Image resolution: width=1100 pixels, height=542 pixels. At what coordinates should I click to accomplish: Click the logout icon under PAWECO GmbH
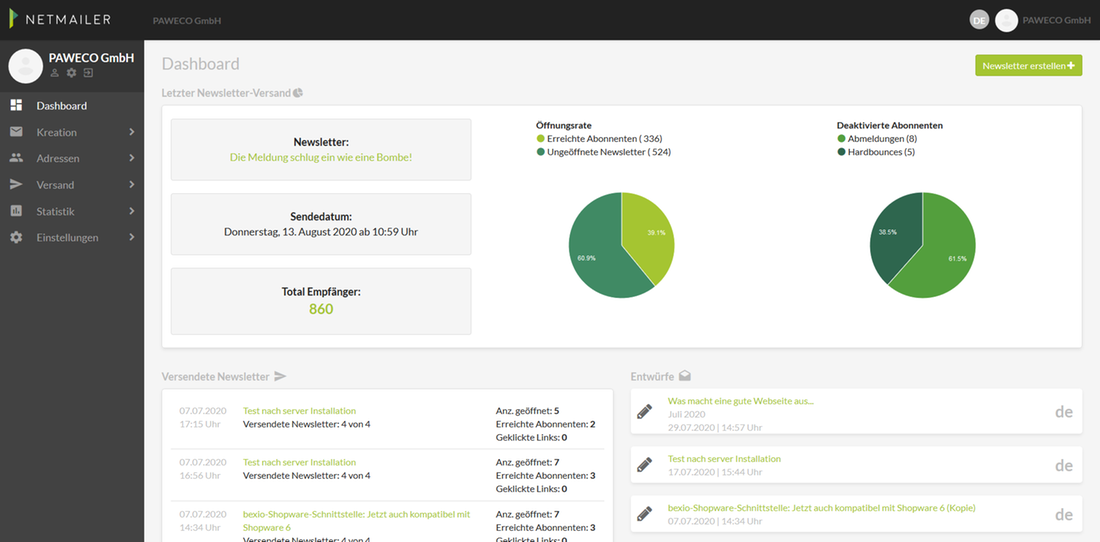pos(88,73)
